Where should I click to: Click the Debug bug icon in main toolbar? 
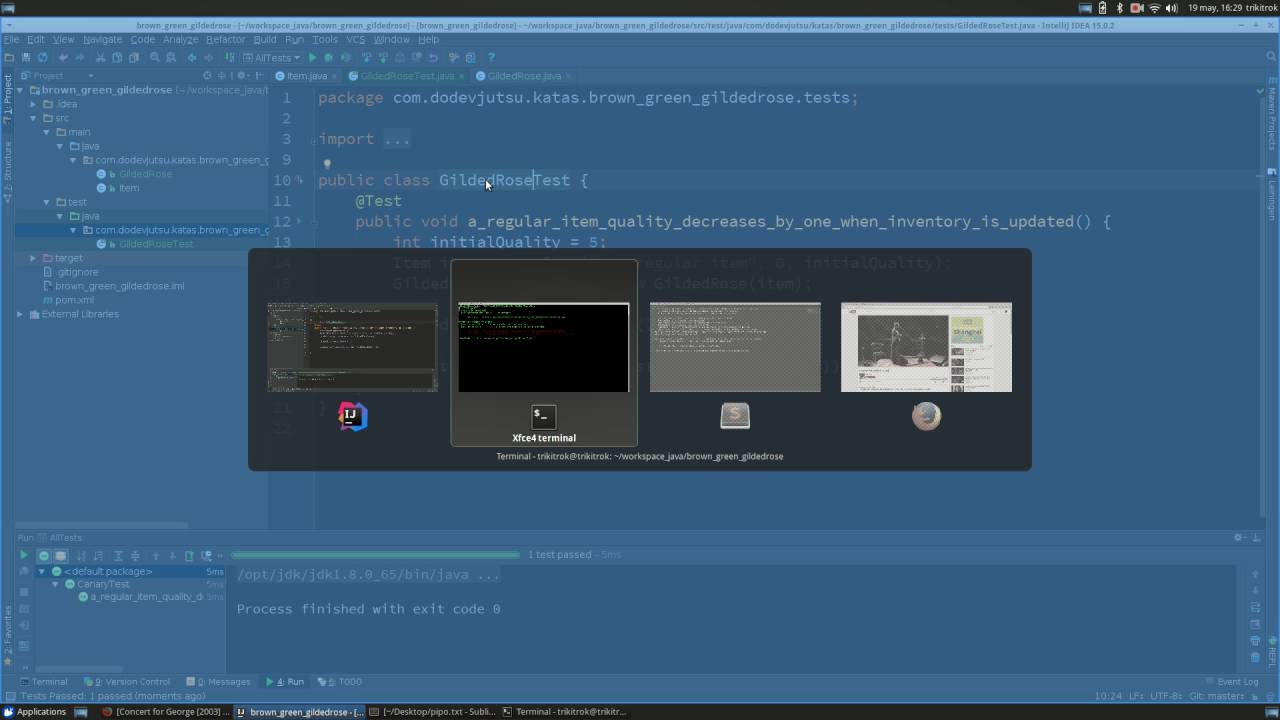click(x=328, y=58)
